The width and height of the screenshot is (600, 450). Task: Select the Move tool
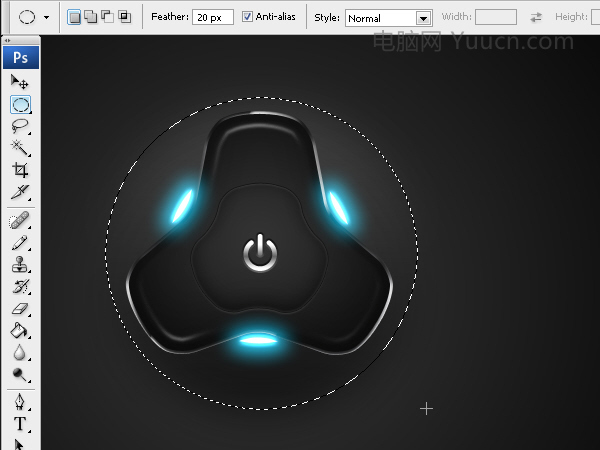point(20,82)
